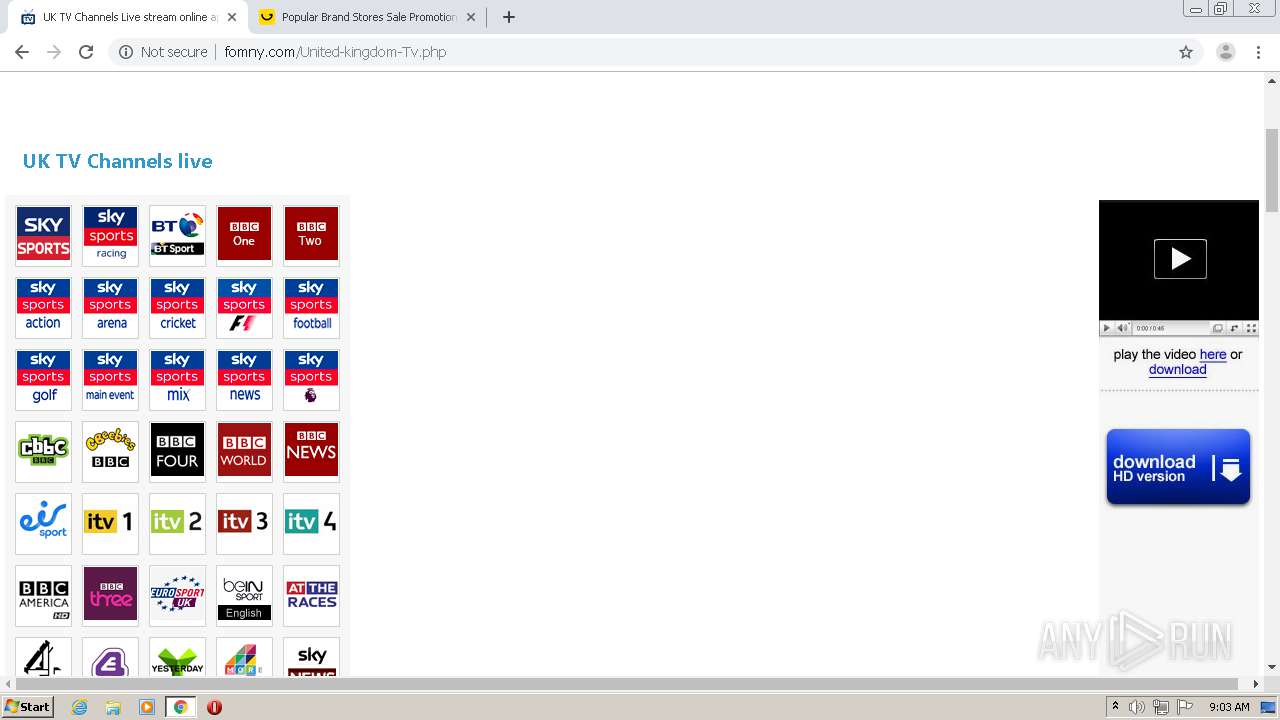The height and width of the screenshot is (720, 1280).
Task: Click the 'download' link under the video
Action: tap(1178, 369)
